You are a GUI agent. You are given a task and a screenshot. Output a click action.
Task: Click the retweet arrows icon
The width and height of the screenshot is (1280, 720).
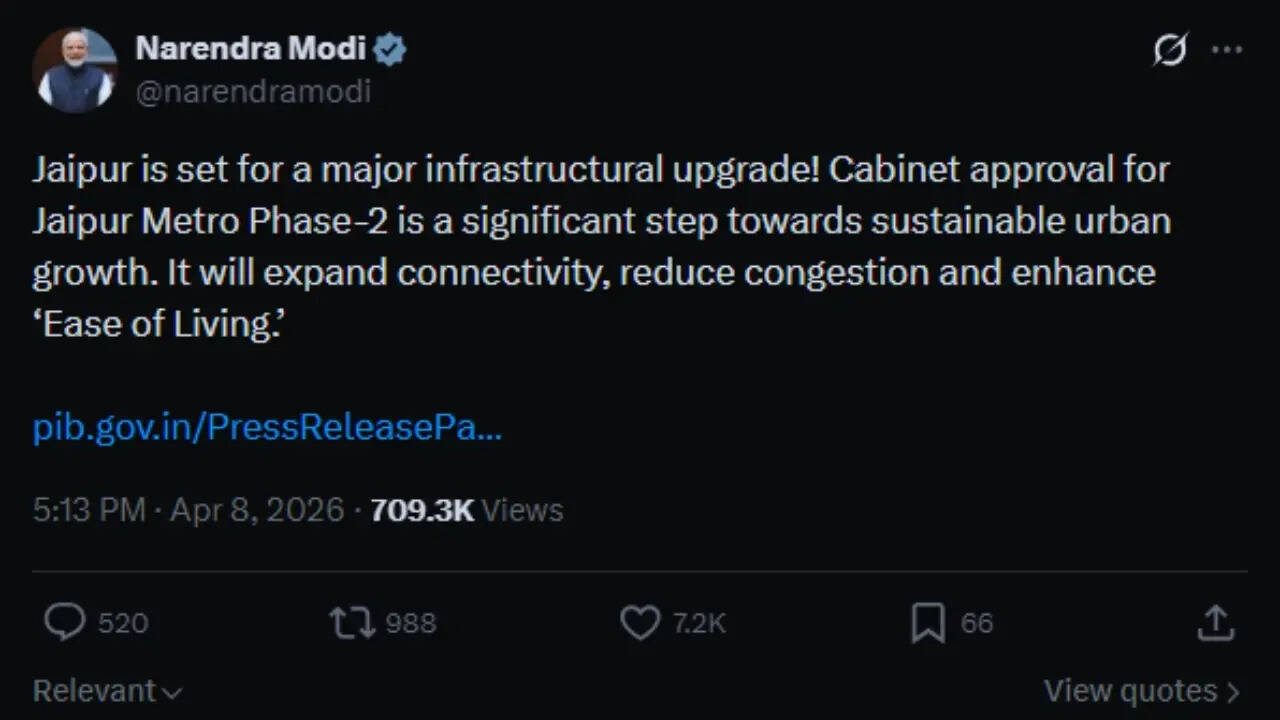[x=349, y=622]
